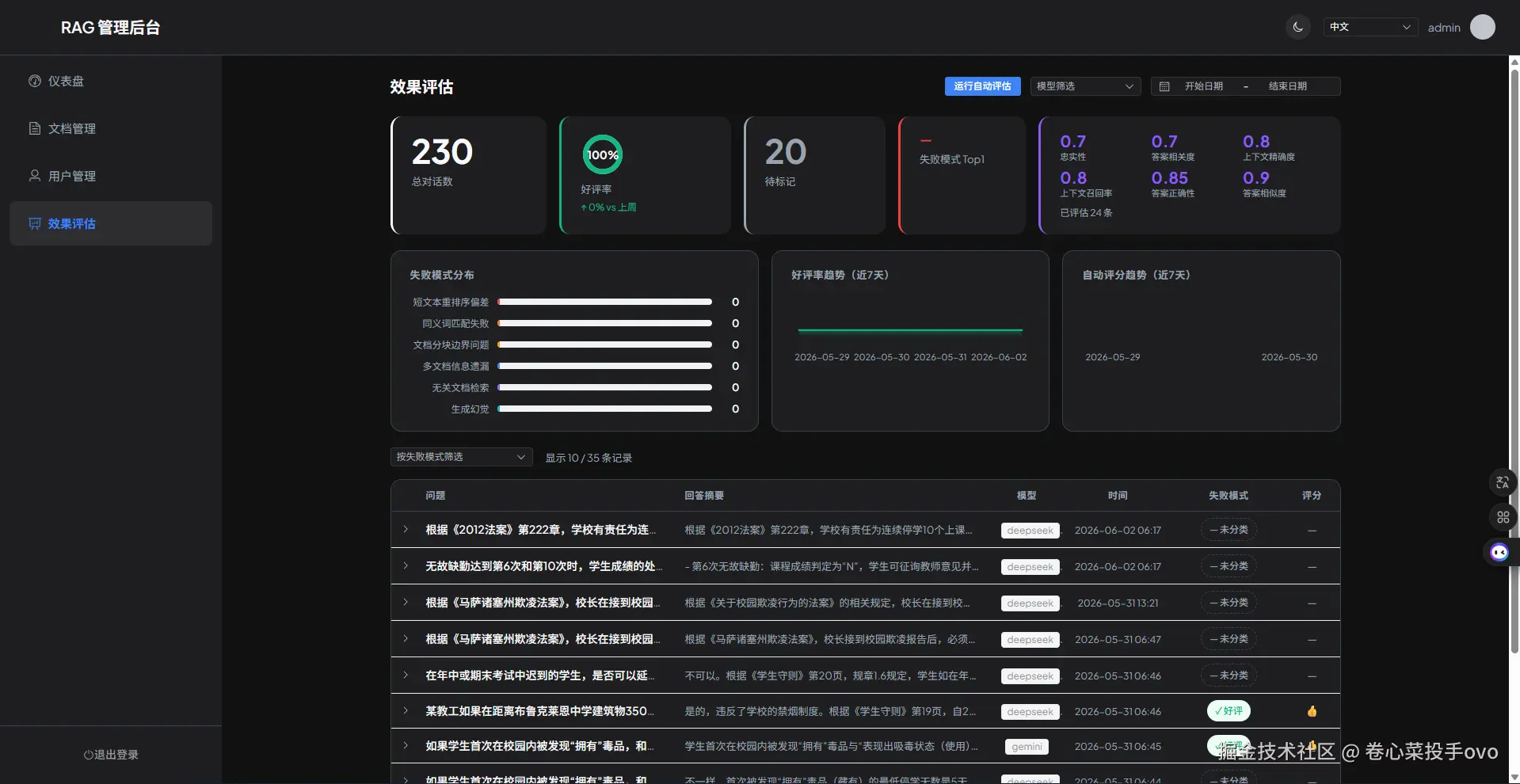
Task: Expand row 根据《2012法案》第222章
Action: click(x=406, y=530)
